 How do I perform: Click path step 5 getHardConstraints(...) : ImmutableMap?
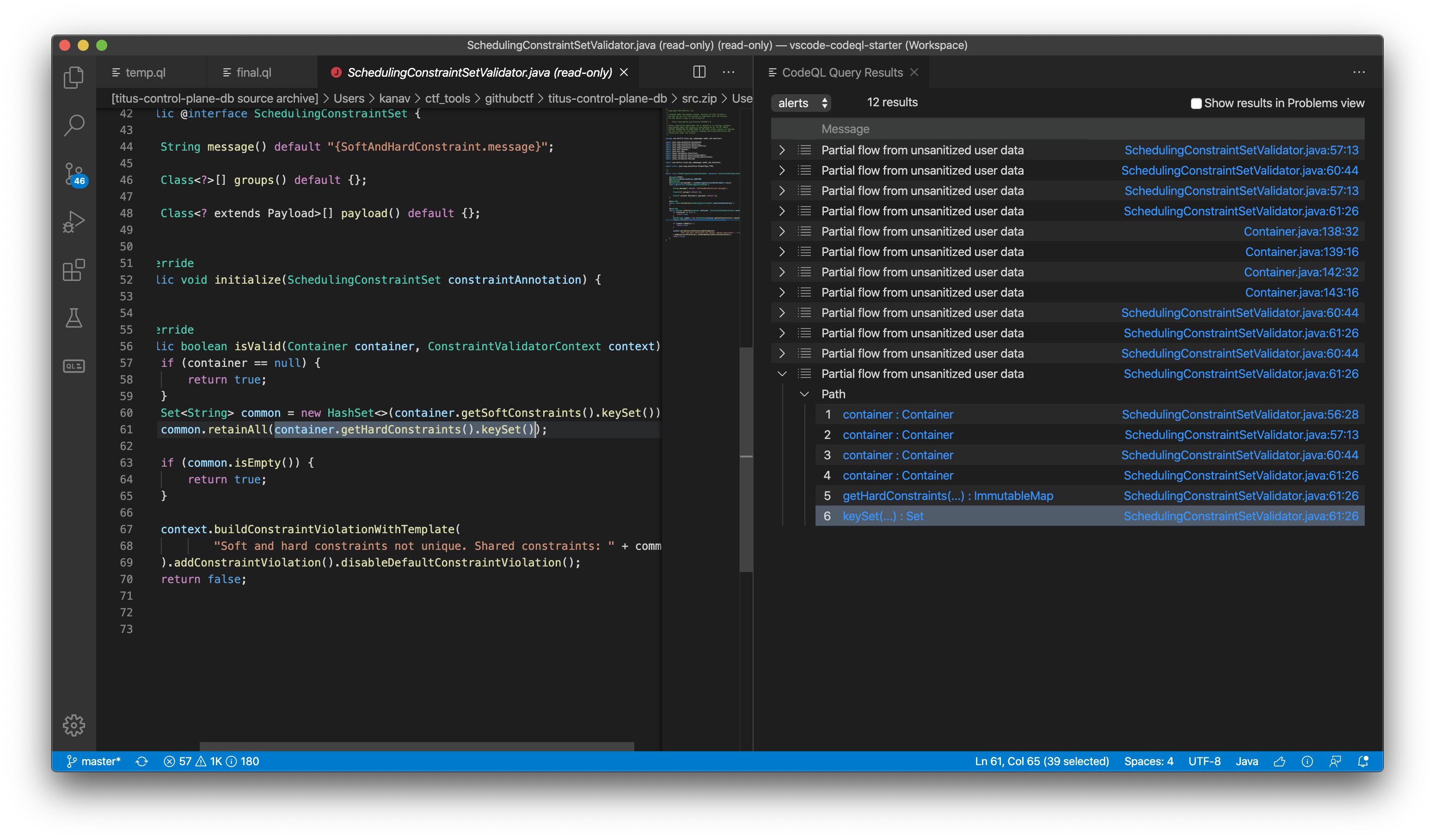(x=948, y=496)
